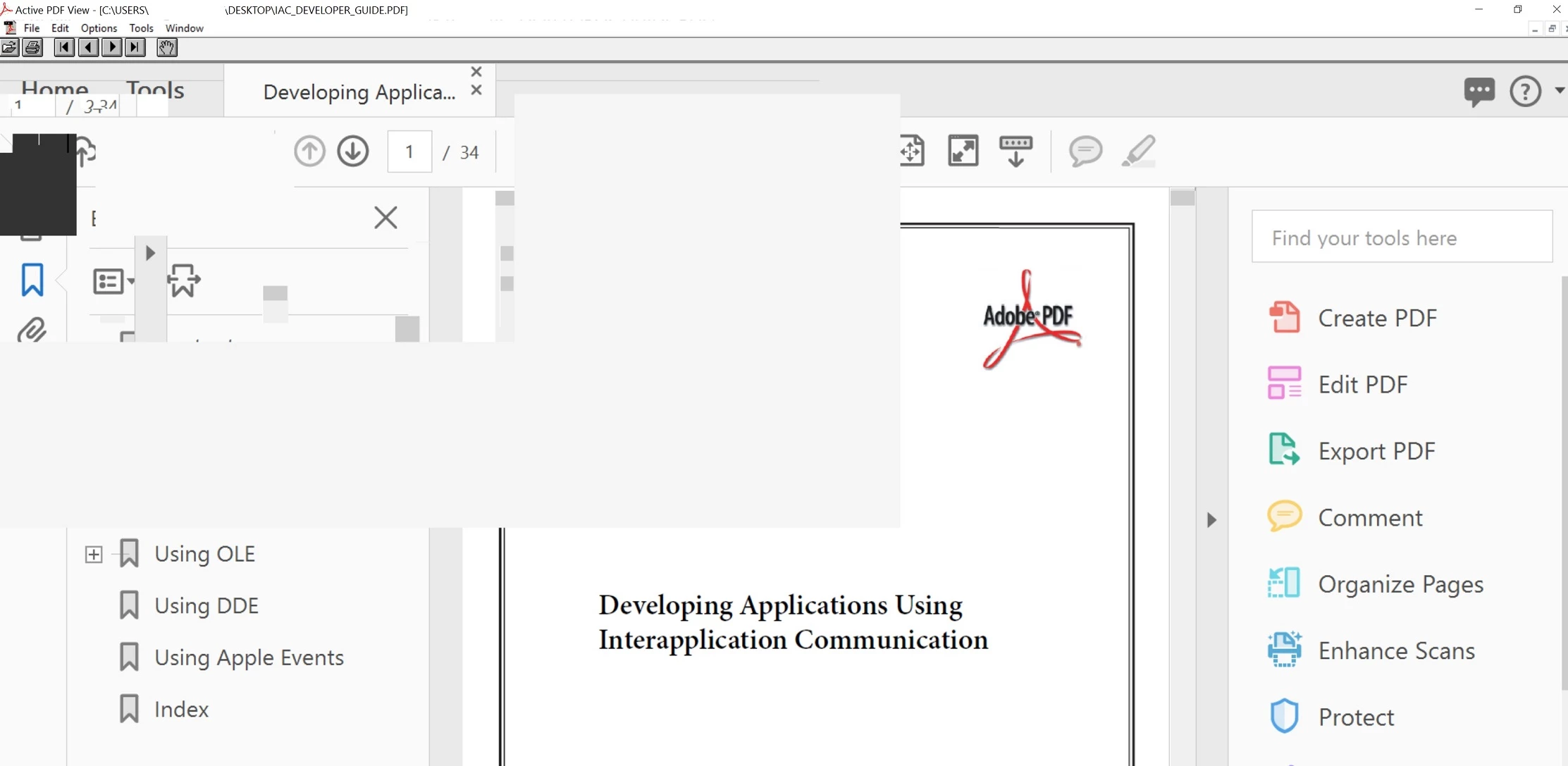Open bookmark options list dropdown
The height and width of the screenshot is (766, 1568).
pyautogui.click(x=113, y=281)
